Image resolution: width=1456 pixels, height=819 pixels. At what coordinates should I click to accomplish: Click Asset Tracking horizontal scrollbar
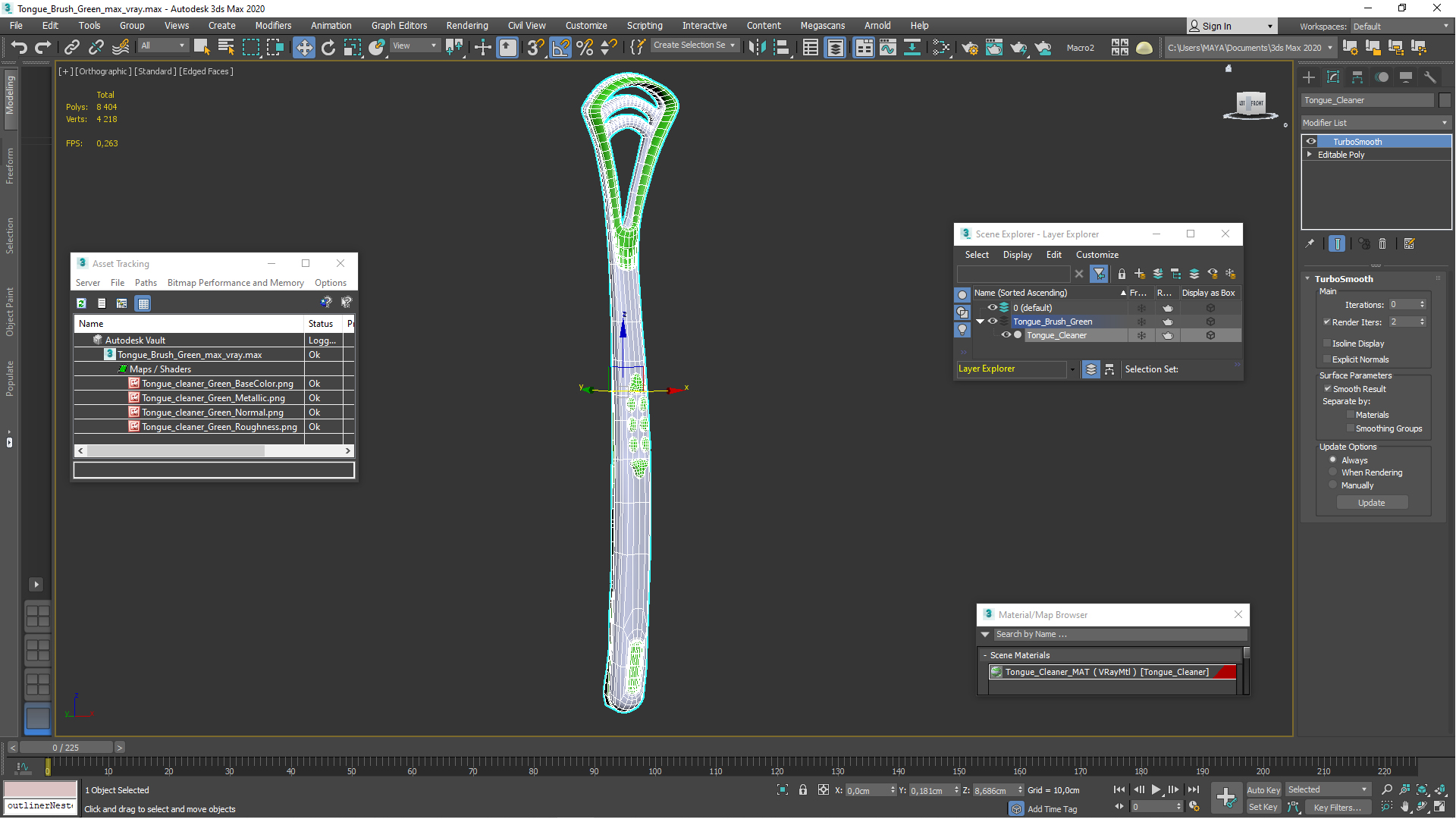175,450
